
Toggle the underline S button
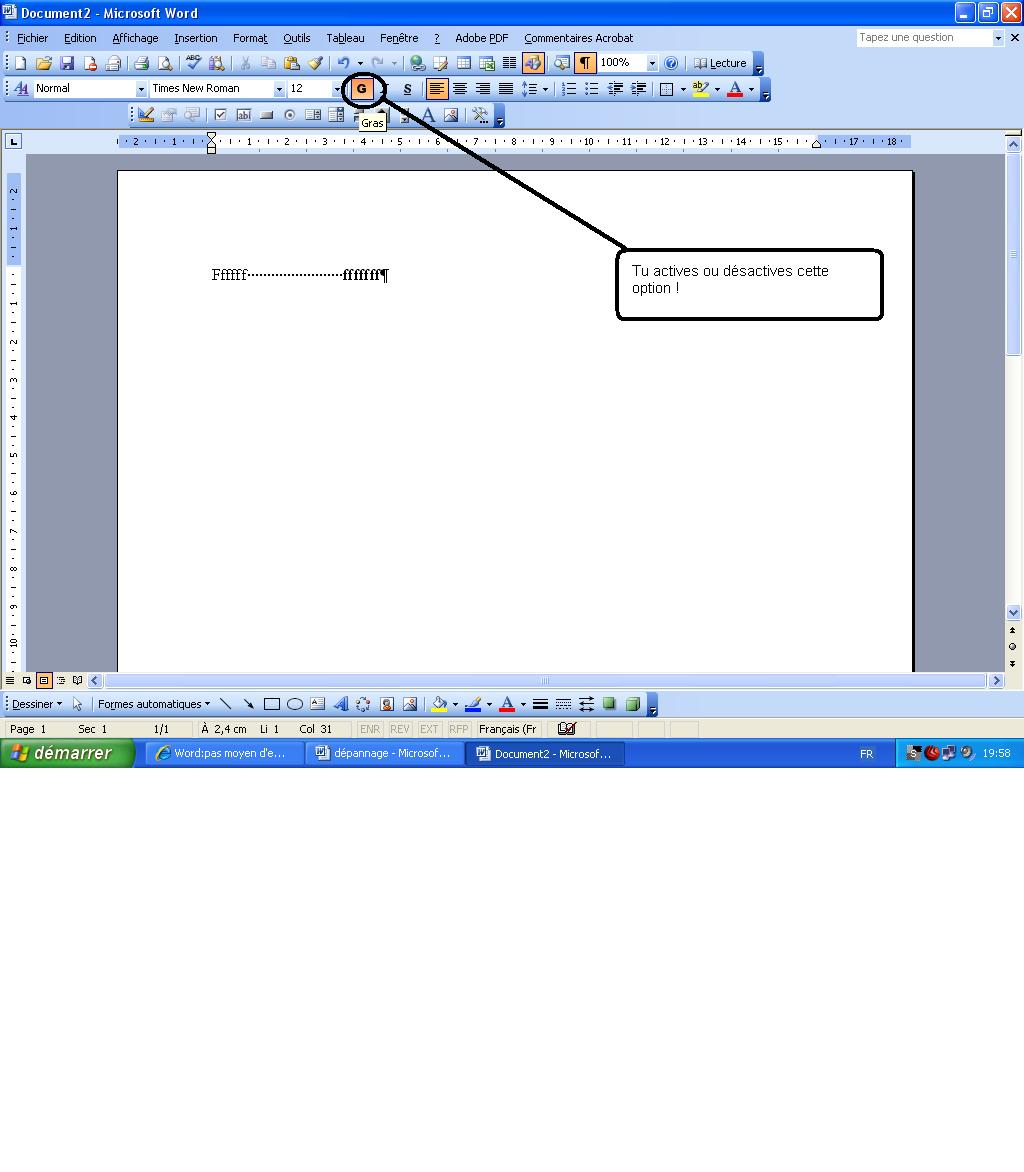[407, 89]
